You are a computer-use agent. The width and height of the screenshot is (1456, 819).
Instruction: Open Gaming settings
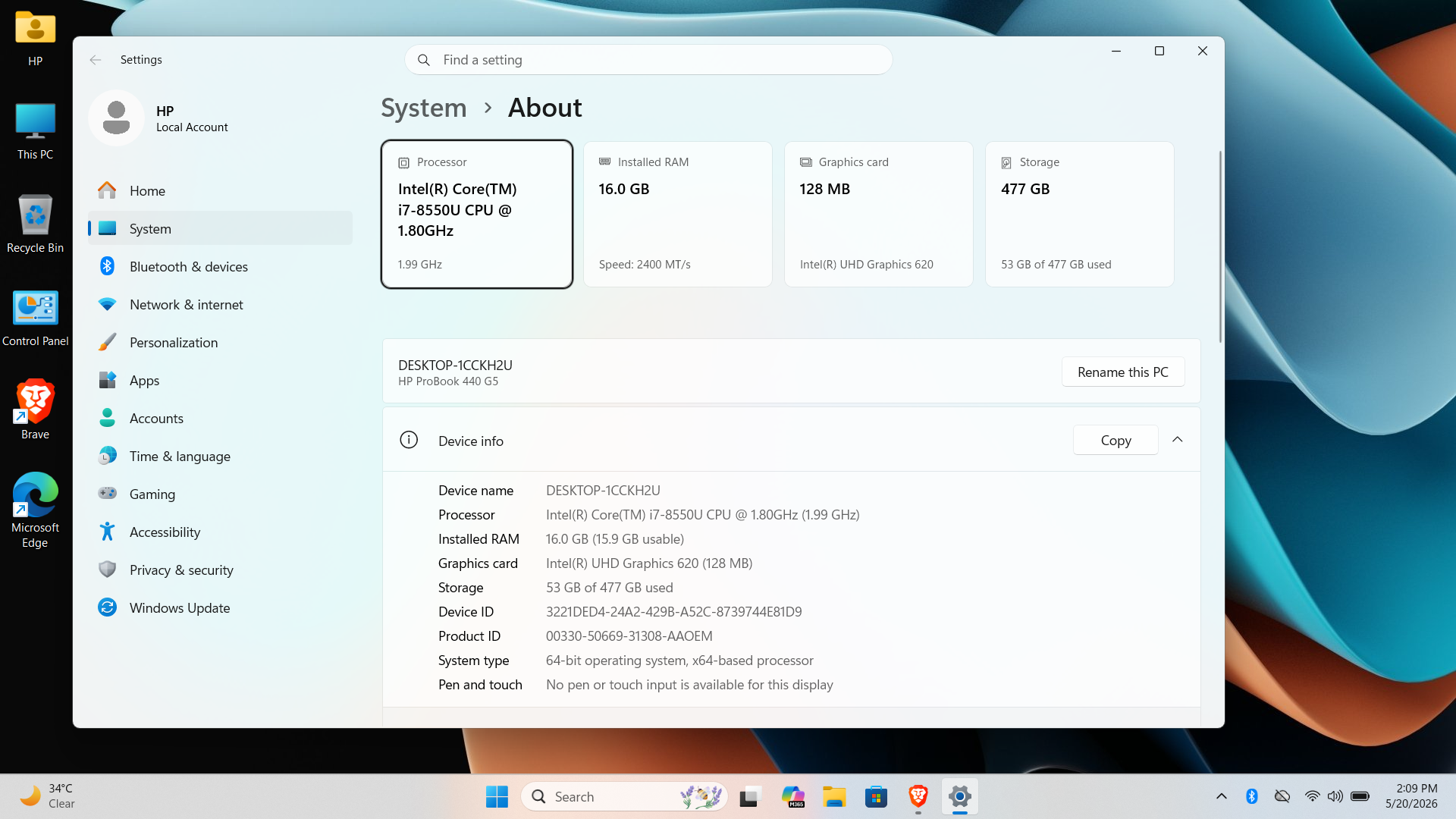click(x=220, y=494)
